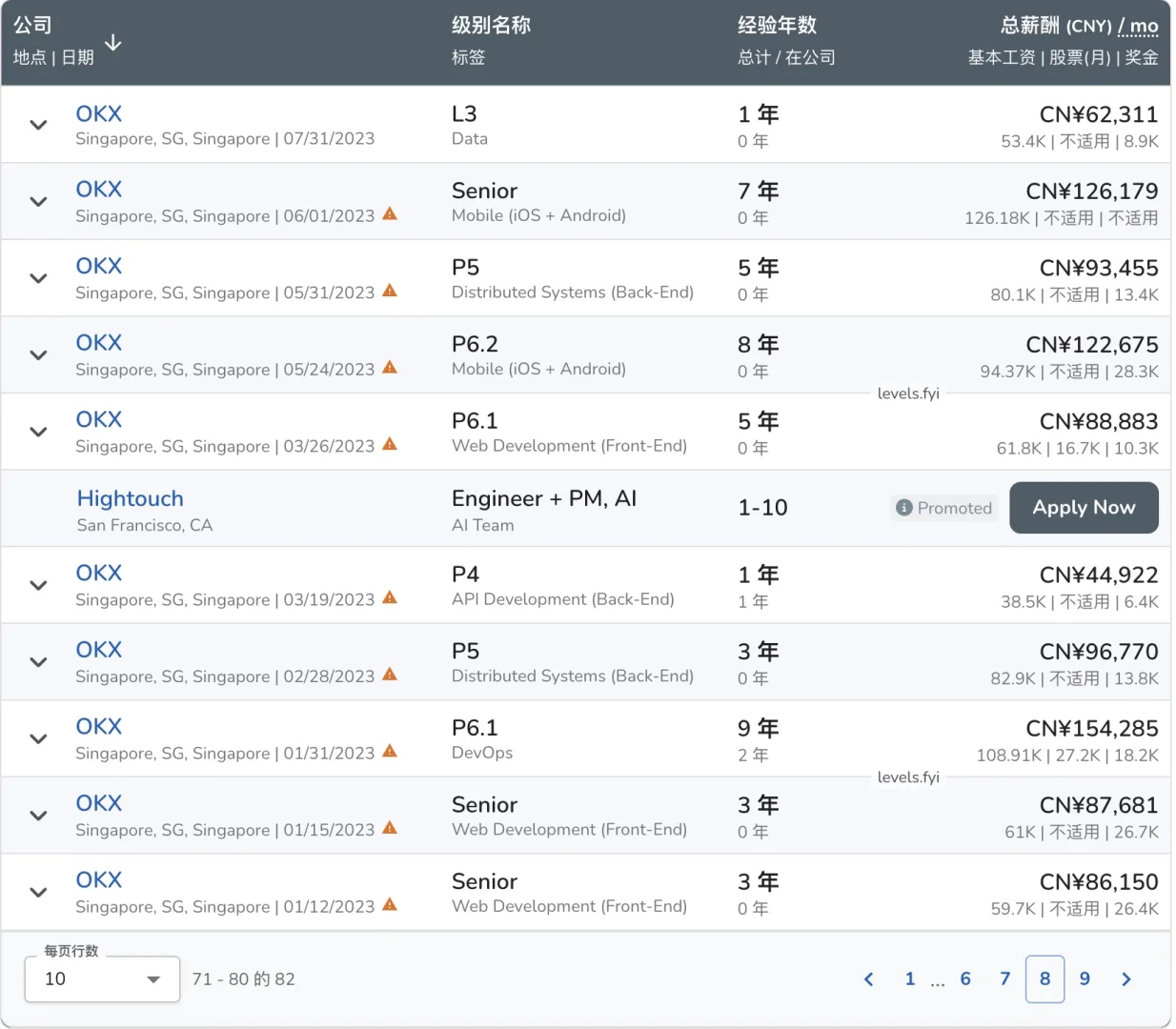Click warning triangle beside 03/26/2023 date
This screenshot has height=1029, width=1176.
pyautogui.click(x=390, y=444)
